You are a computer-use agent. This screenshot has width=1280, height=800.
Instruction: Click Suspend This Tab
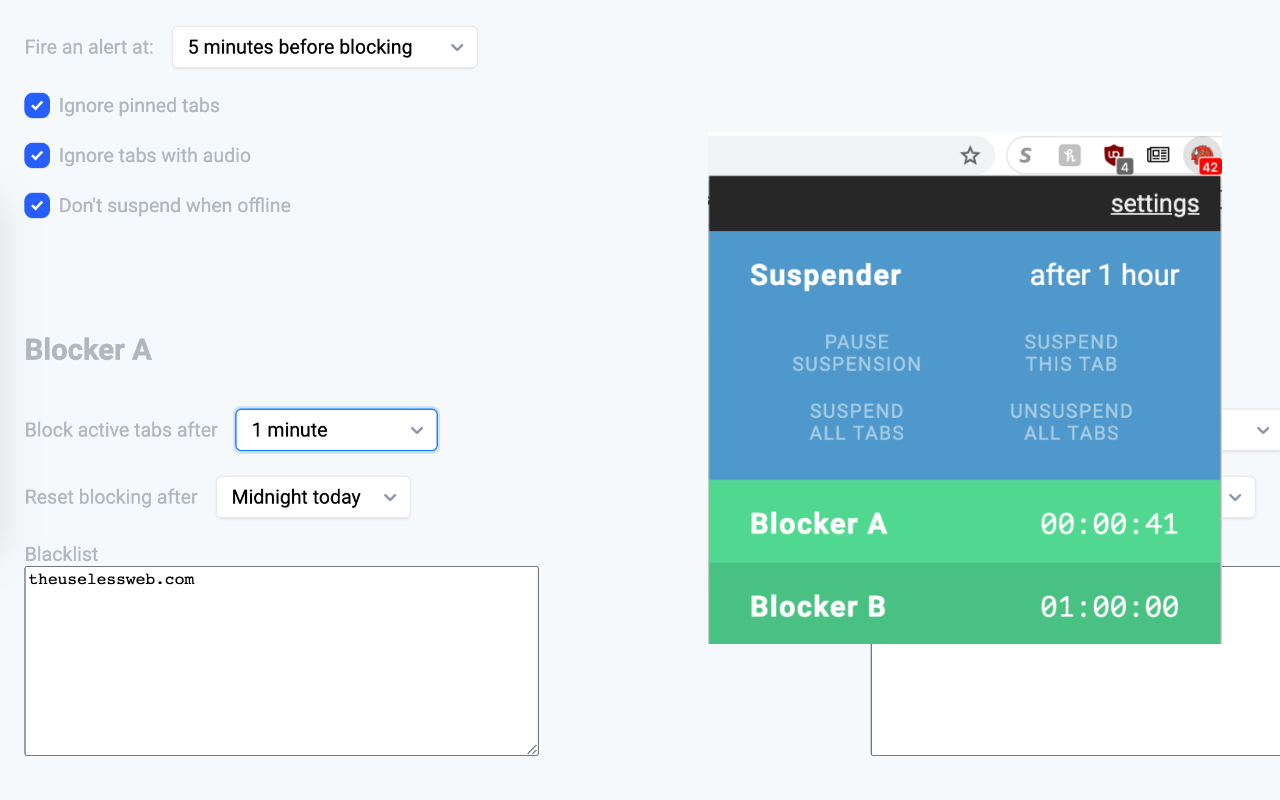1071,353
